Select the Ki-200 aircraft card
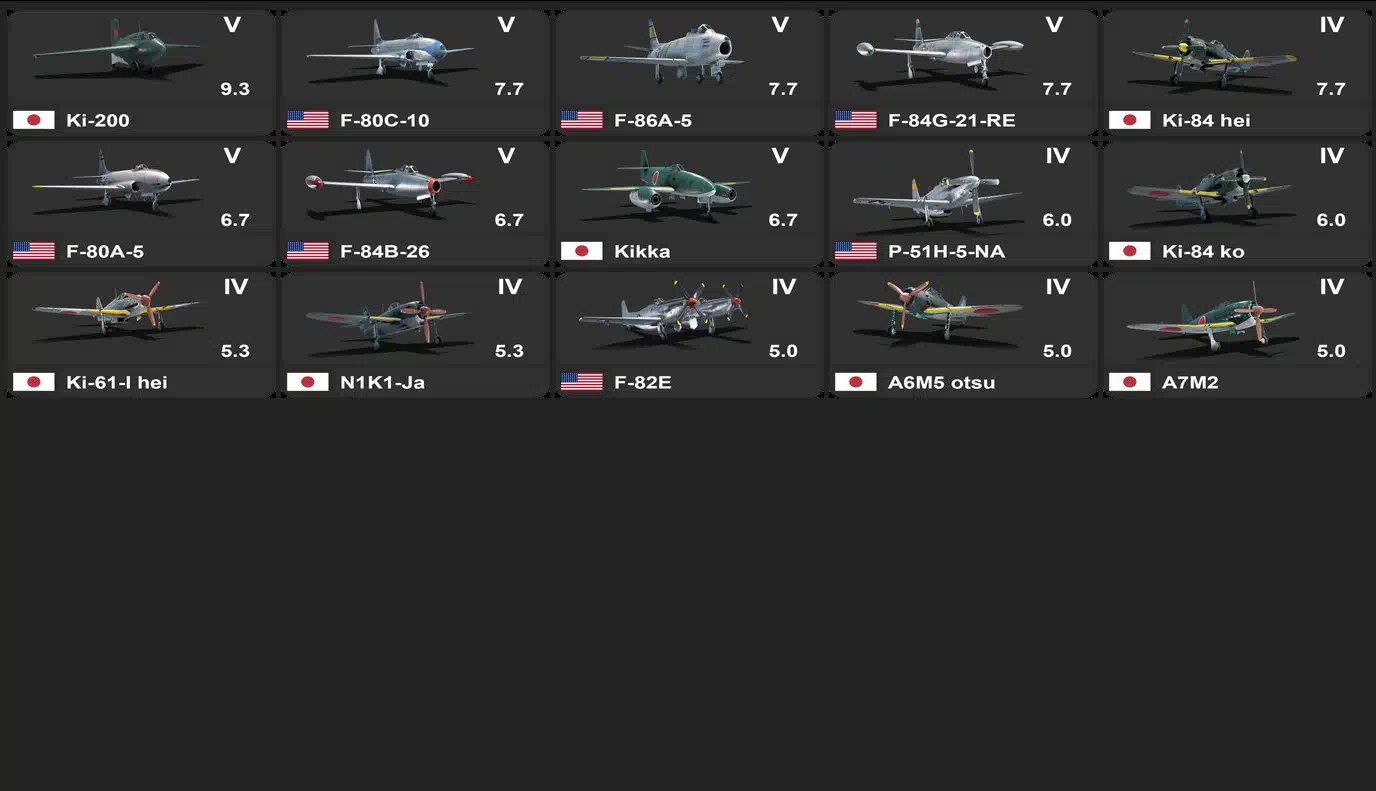Viewport: 1376px width, 791px height. coord(141,73)
